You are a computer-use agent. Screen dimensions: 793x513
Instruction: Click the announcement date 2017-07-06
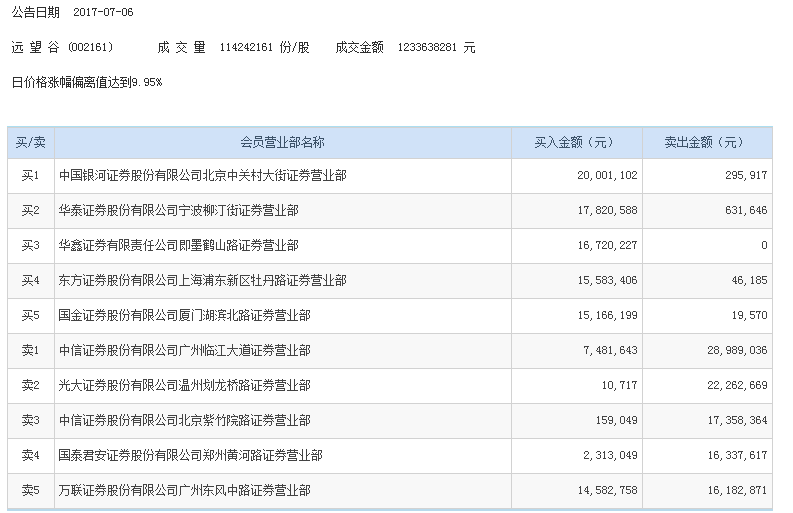tap(103, 12)
